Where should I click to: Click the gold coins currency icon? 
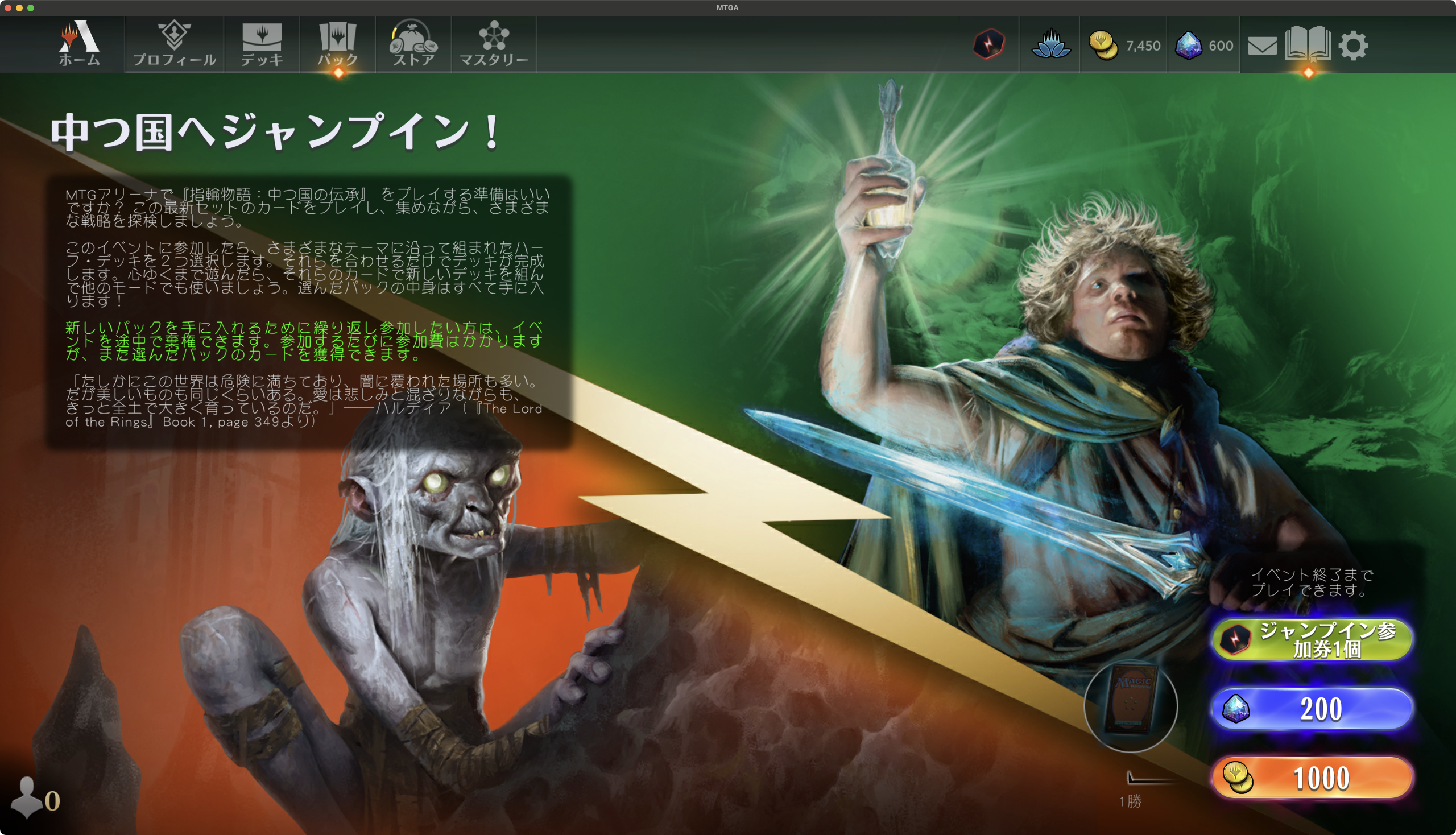click(1103, 46)
